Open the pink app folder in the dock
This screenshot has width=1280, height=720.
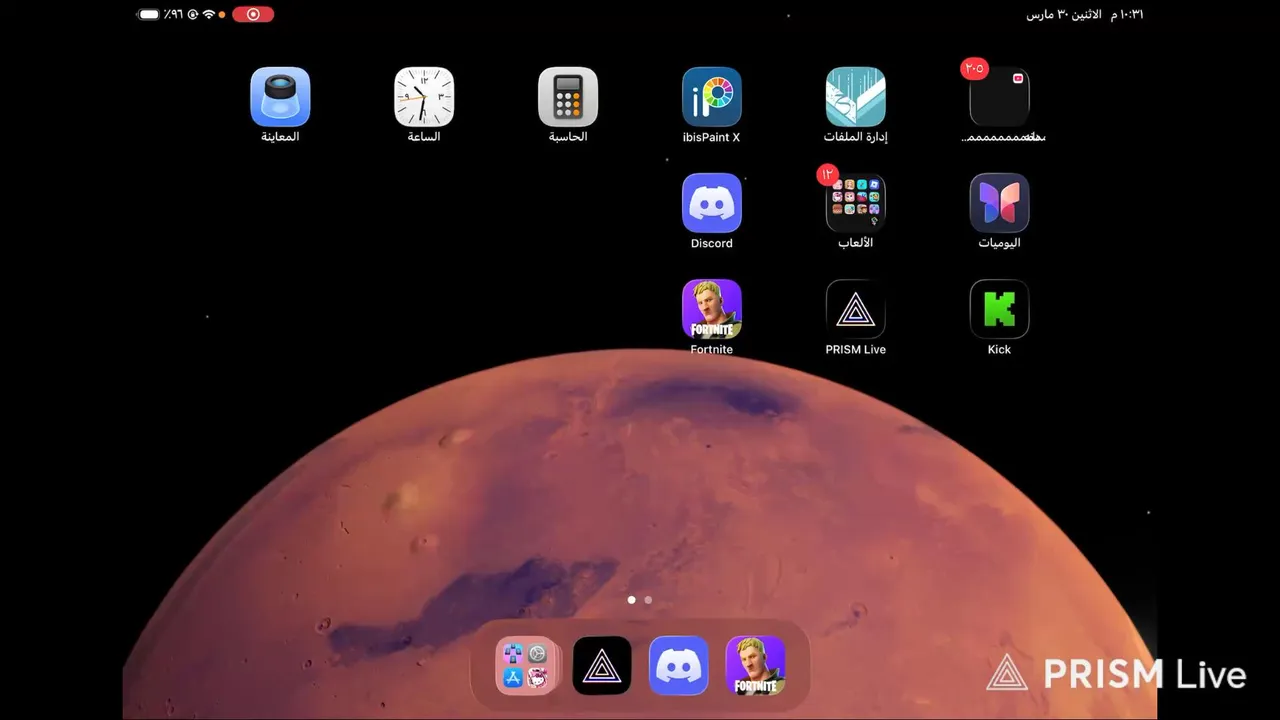pyautogui.click(x=526, y=665)
